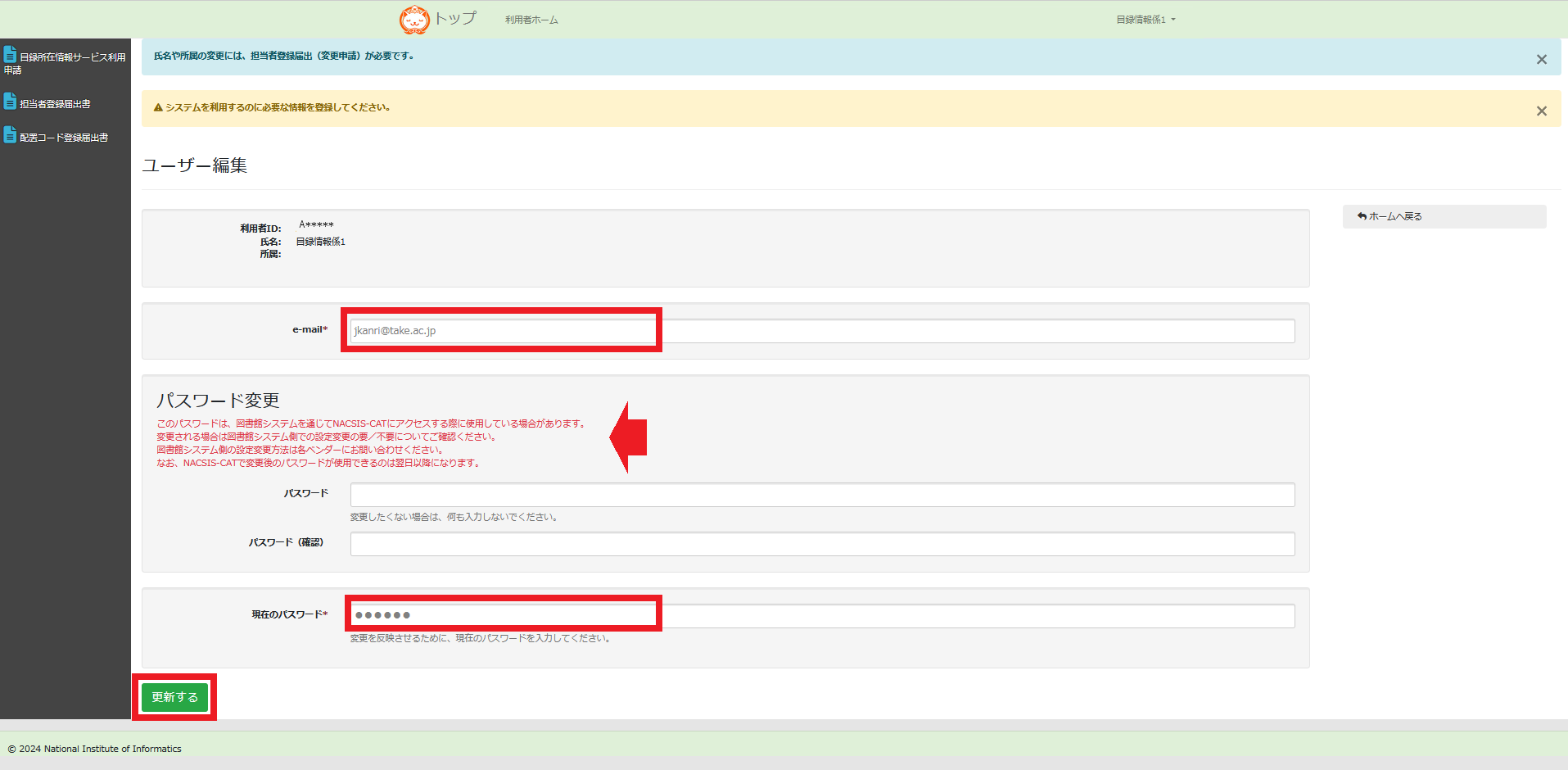This screenshot has height=770, width=1568.
Task: Click document icon beside 配置コード登録届出書
Action: (10, 134)
